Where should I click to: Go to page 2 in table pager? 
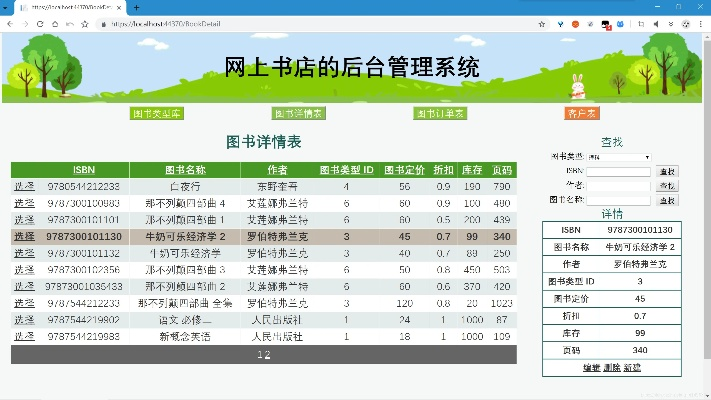coord(267,354)
